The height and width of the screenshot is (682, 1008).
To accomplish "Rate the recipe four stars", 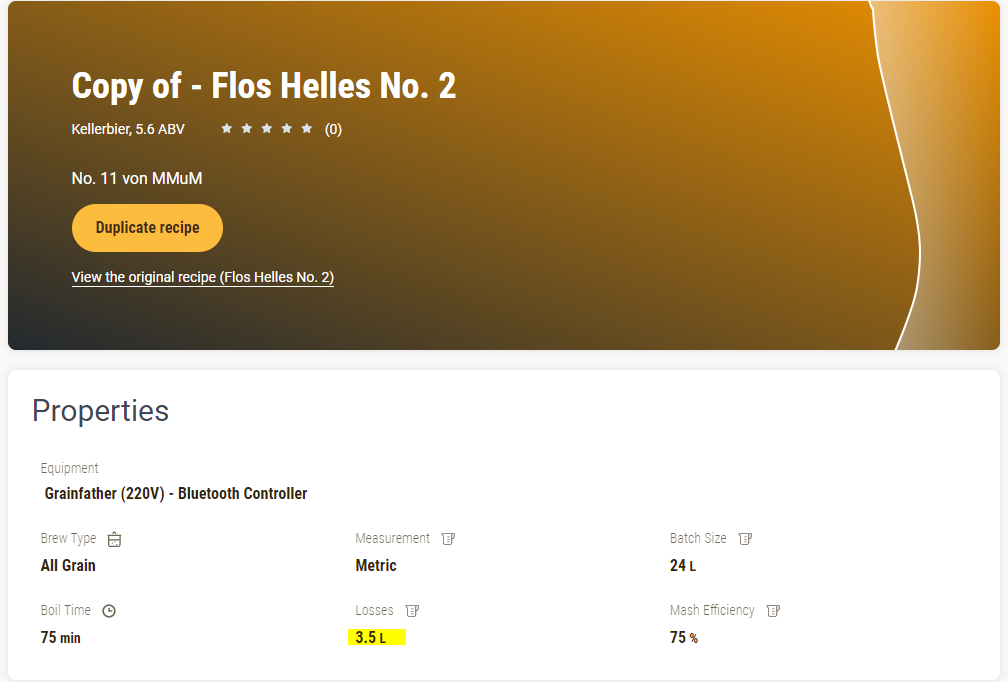I will tap(286, 129).
